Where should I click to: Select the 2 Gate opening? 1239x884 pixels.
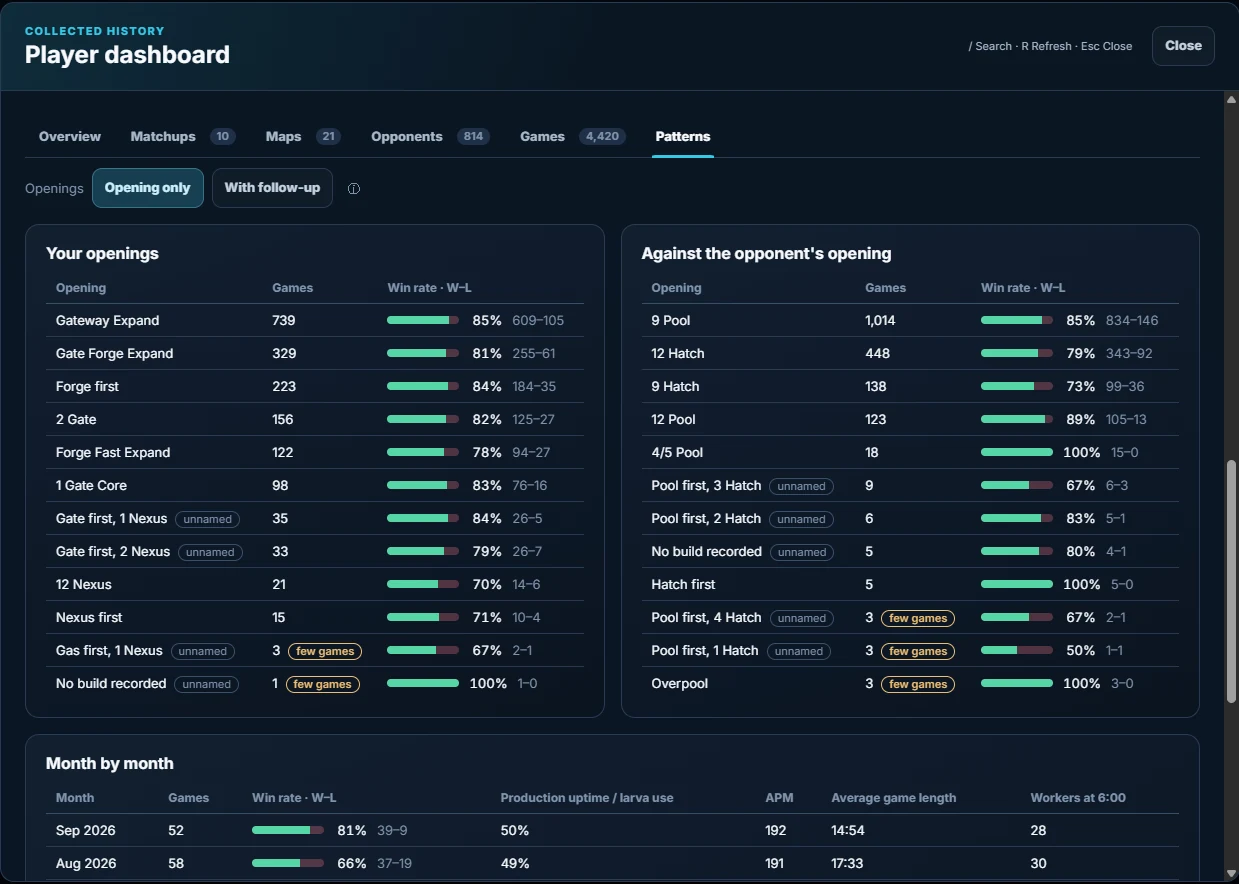pyautogui.click(x=315, y=420)
